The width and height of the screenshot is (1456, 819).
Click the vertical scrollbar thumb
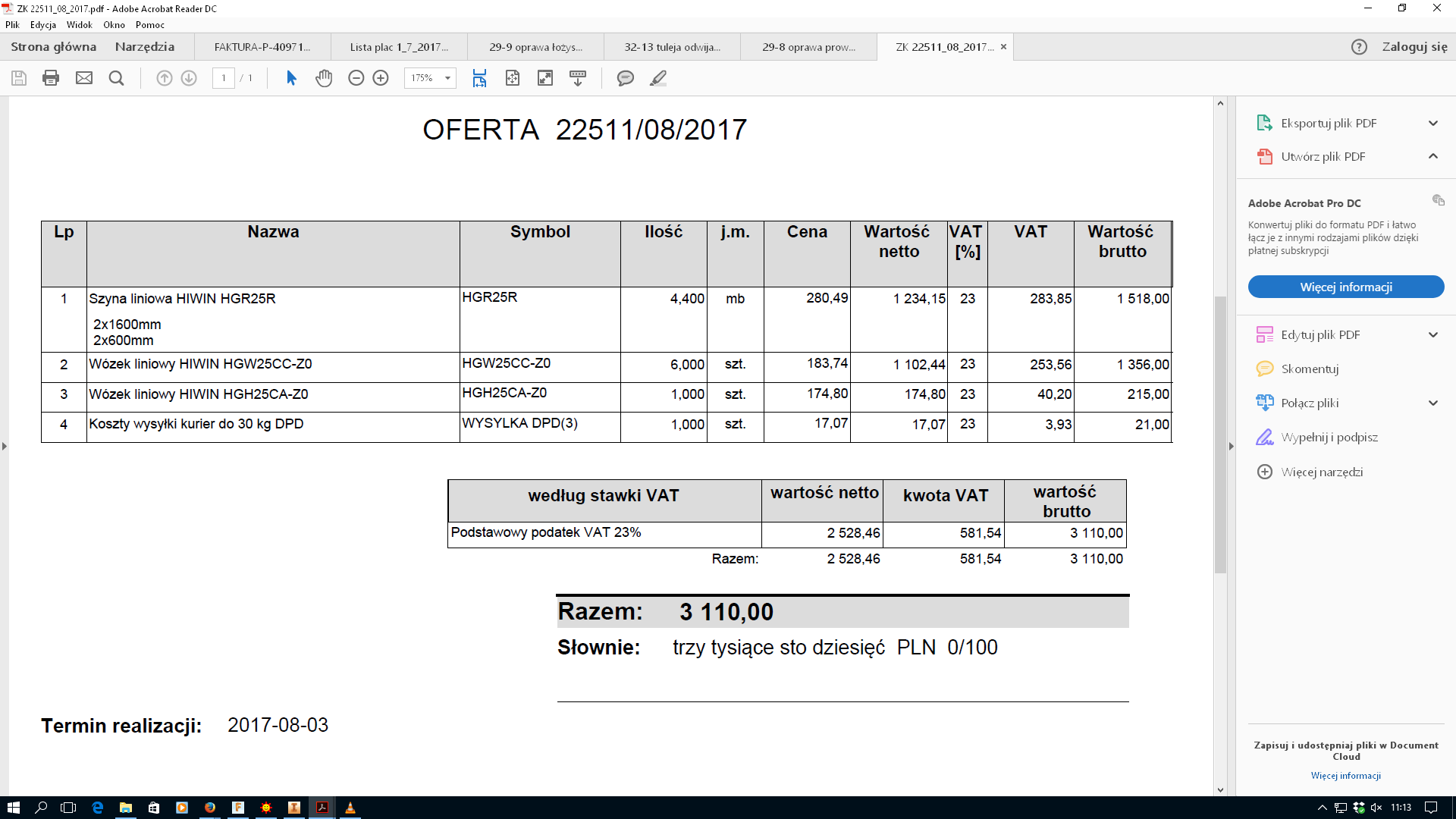(x=1220, y=434)
